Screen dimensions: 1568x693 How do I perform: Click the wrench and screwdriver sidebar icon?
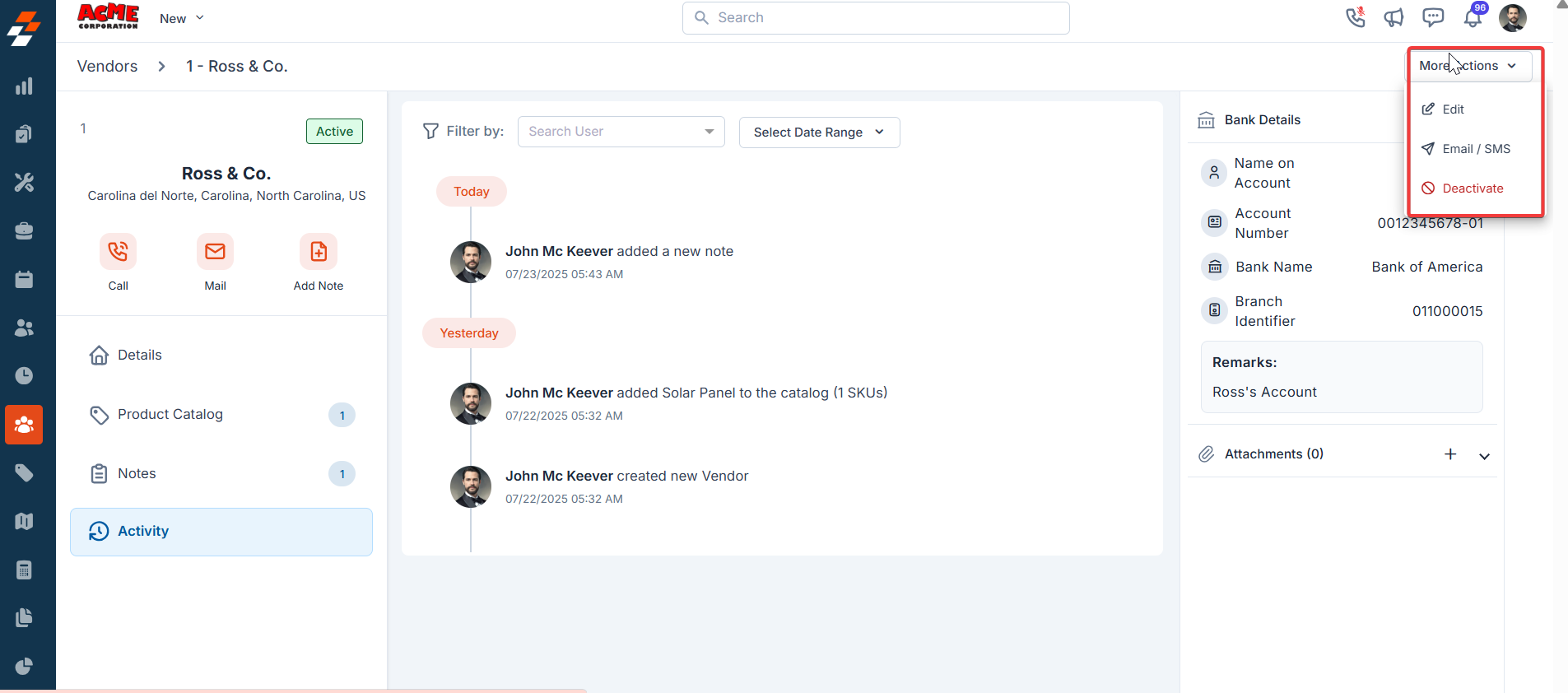click(24, 182)
